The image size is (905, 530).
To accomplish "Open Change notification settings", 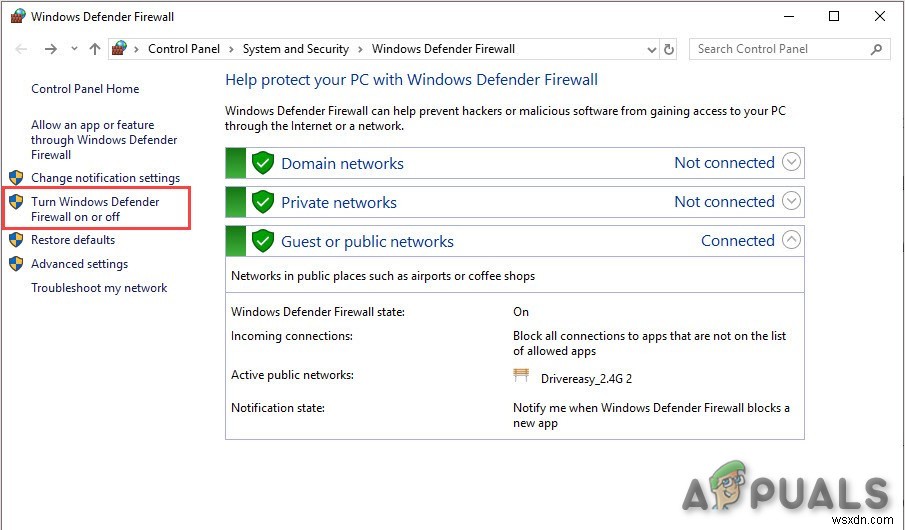I will (106, 178).
